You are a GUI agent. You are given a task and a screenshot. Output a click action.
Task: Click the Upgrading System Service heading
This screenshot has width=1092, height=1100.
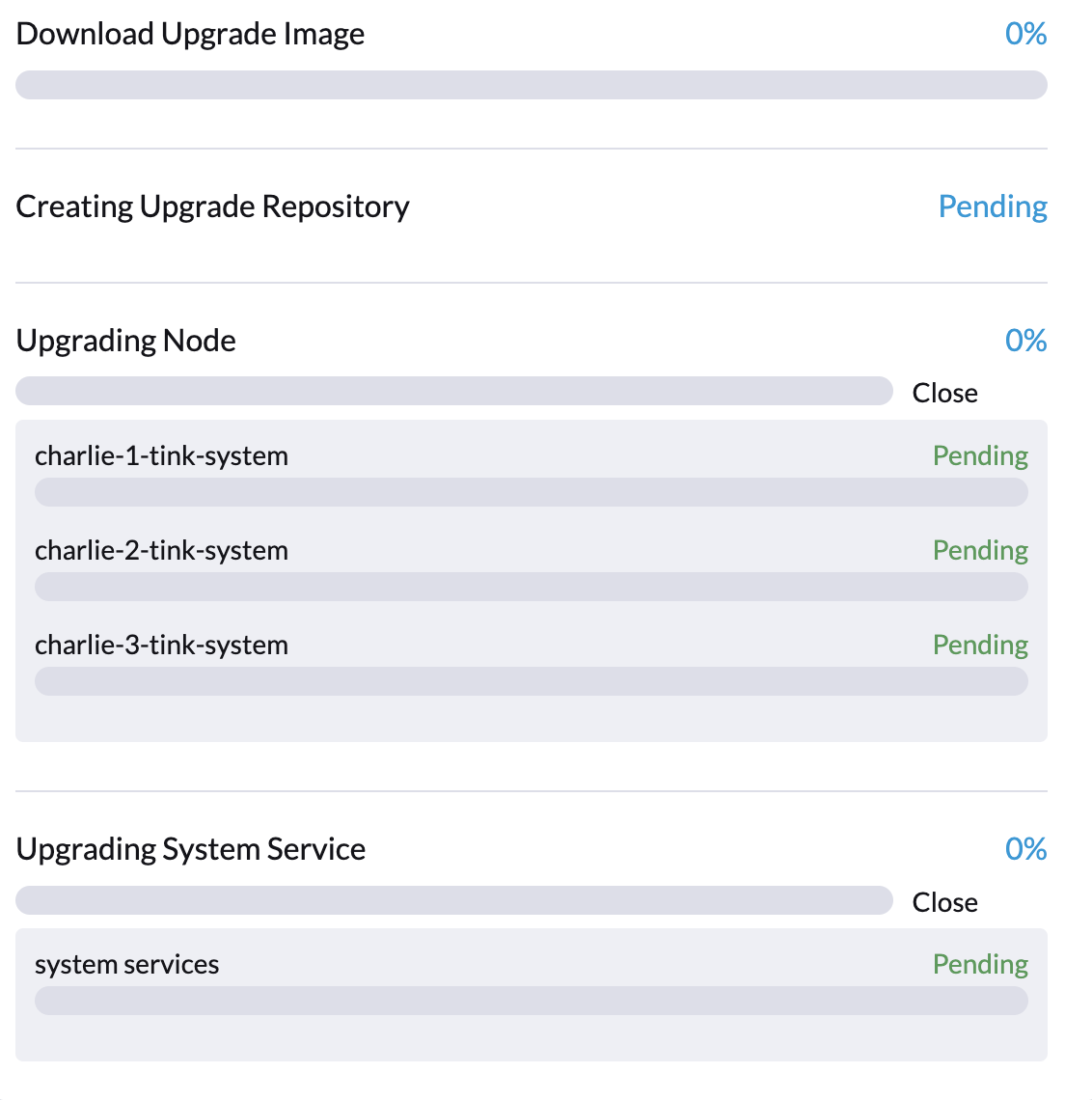tap(190, 849)
